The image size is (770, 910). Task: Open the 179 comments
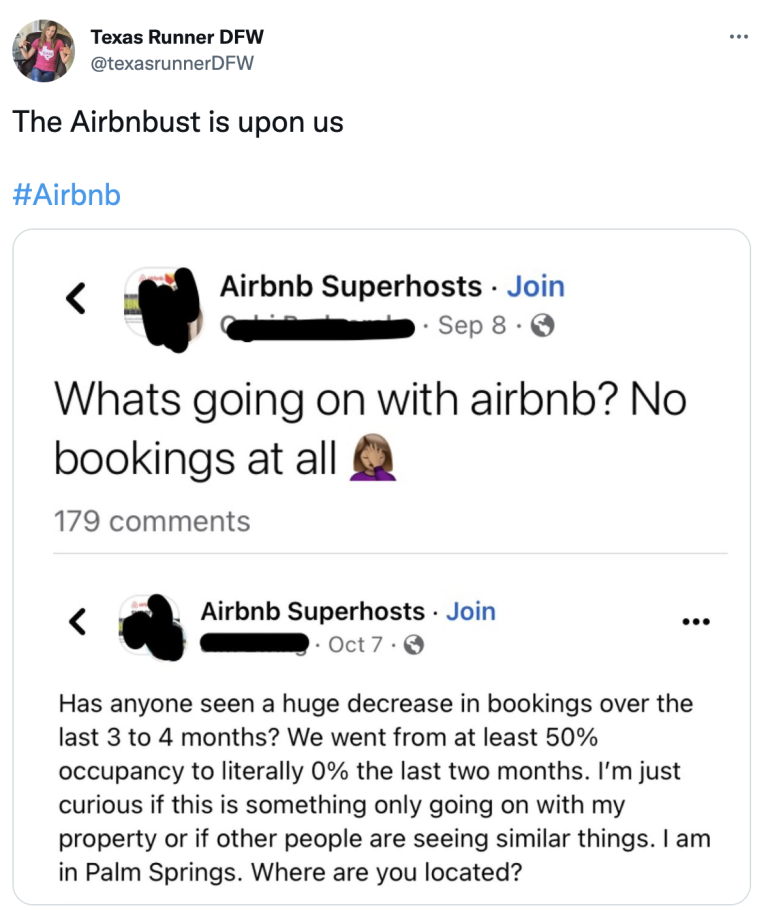coord(152,521)
